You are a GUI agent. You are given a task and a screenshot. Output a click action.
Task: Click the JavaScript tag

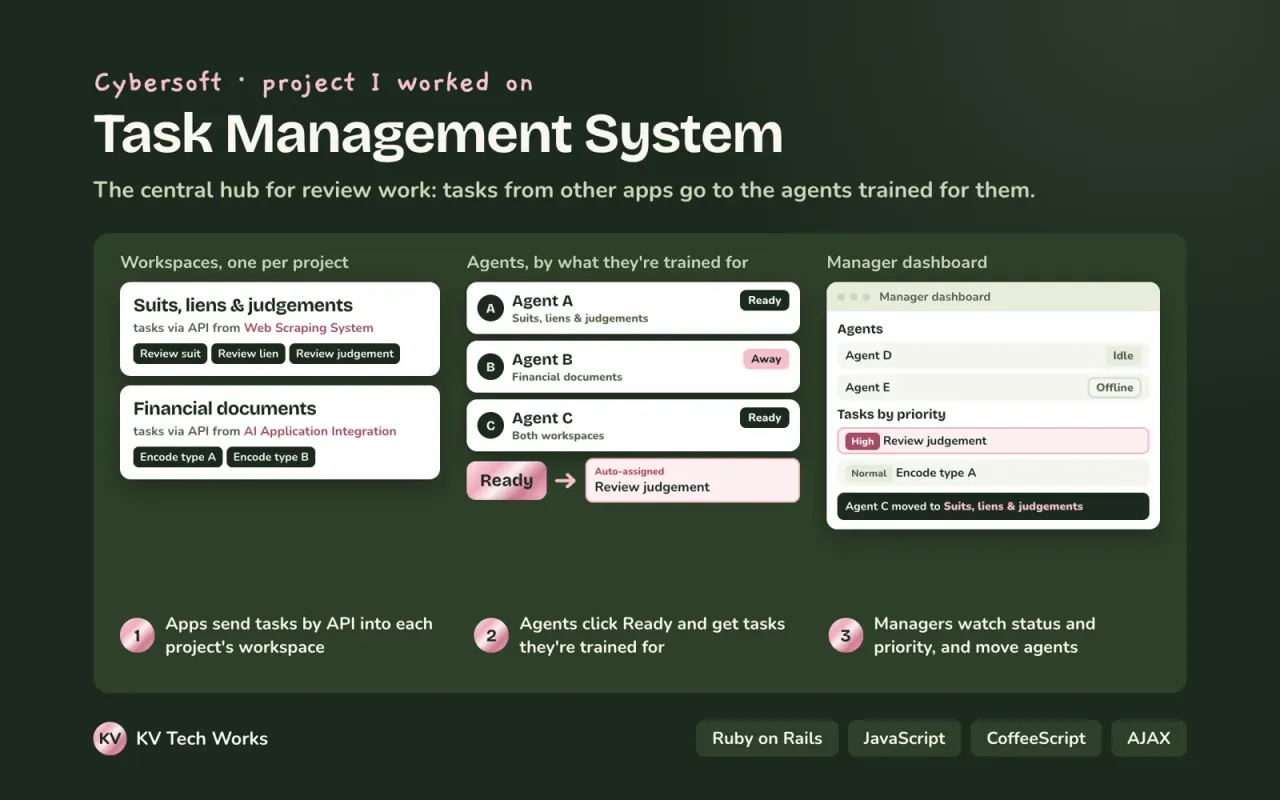(x=904, y=739)
